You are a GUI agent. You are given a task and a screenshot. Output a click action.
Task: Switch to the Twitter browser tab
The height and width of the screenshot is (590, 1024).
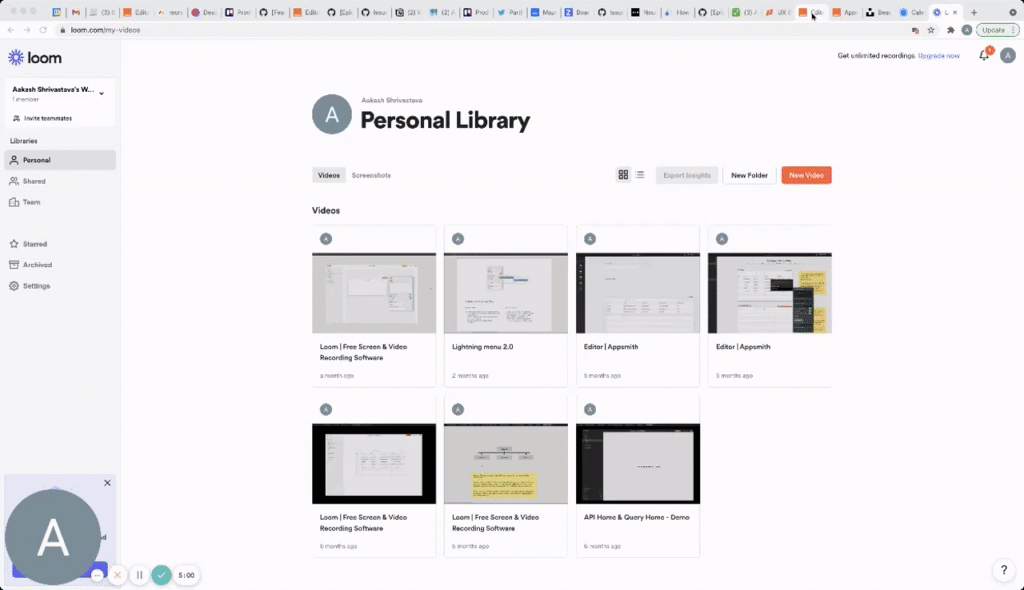point(509,12)
